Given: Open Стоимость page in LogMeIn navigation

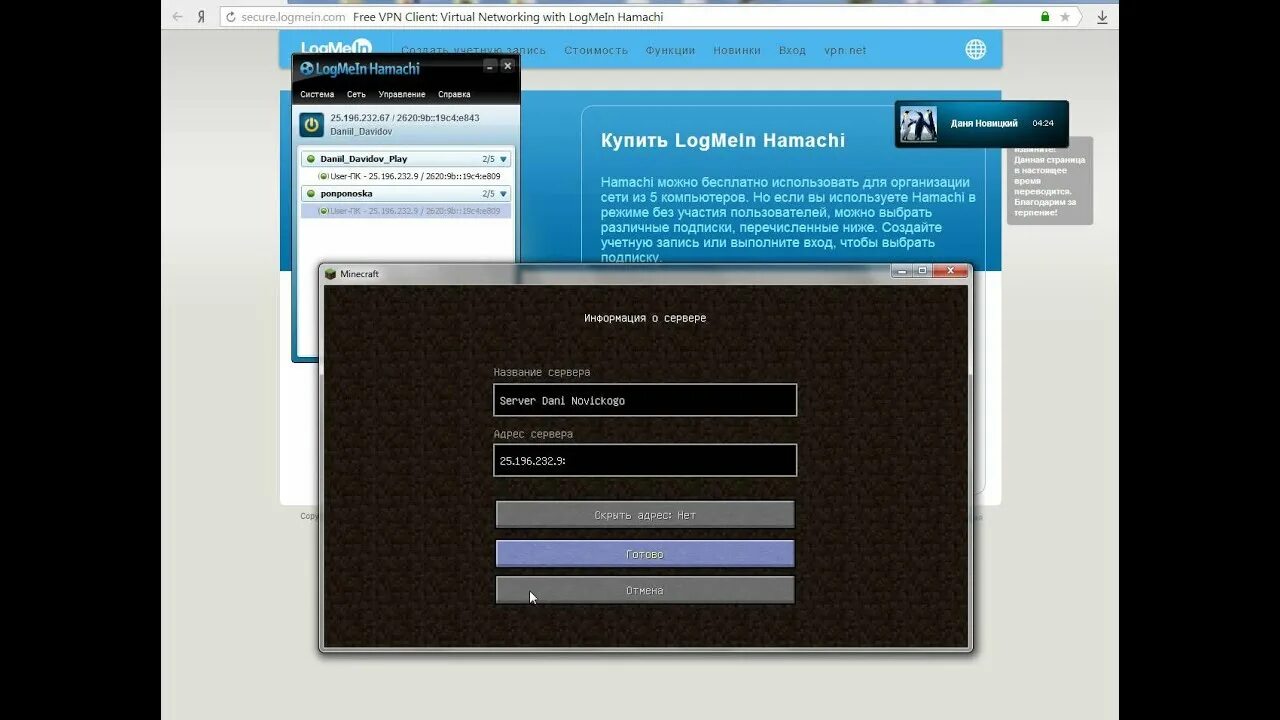Looking at the screenshot, I should (596, 50).
